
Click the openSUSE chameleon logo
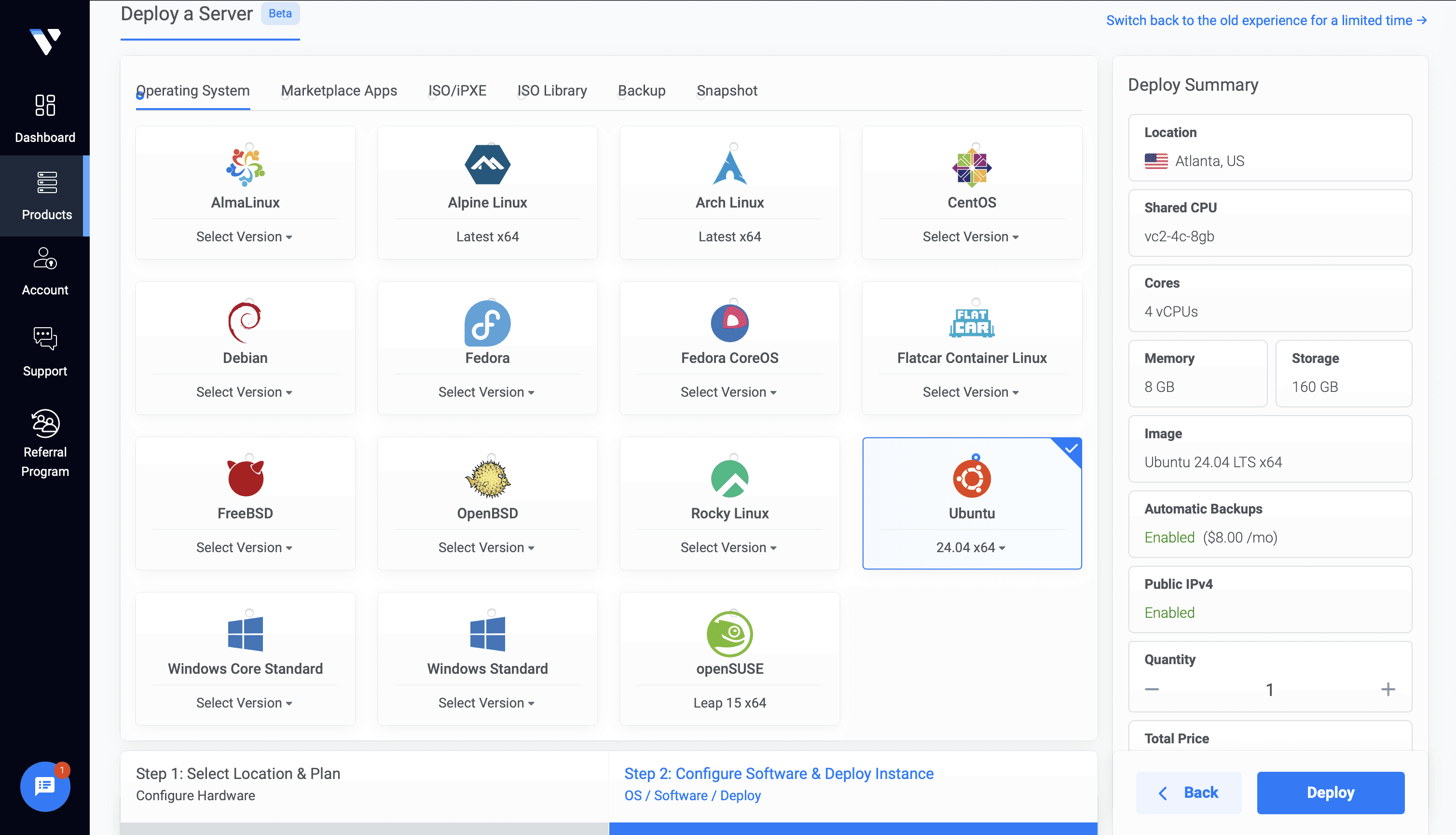click(x=730, y=634)
